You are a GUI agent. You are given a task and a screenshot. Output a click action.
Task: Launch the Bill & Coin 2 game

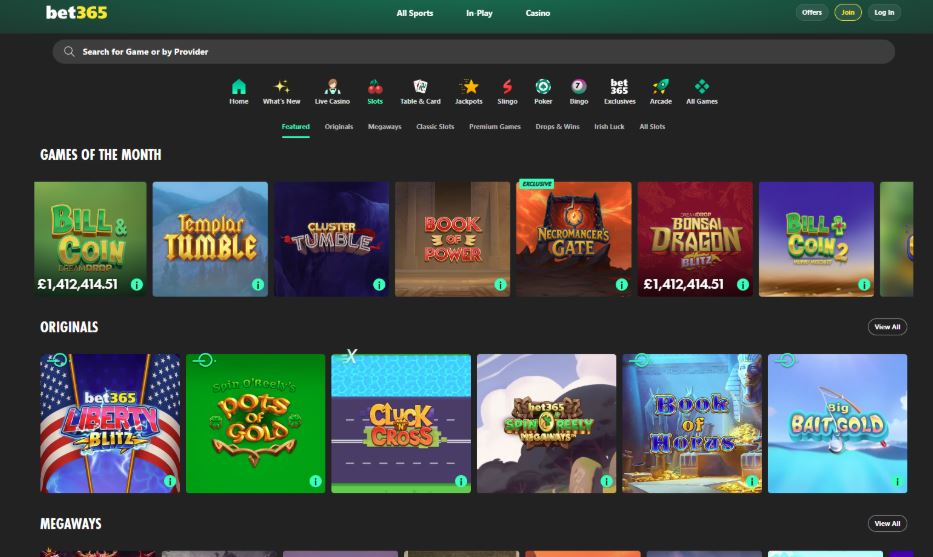click(x=816, y=239)
